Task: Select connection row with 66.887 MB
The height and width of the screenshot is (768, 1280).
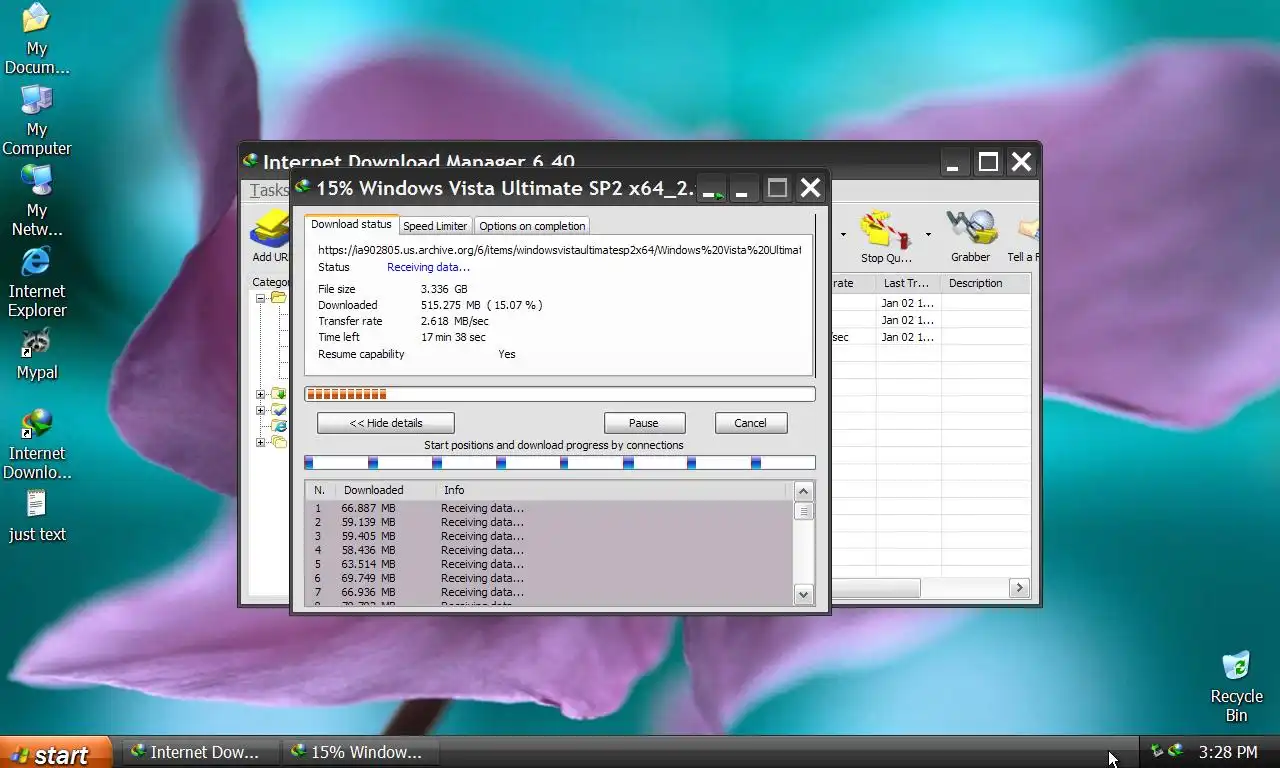Action: point(548,508)
